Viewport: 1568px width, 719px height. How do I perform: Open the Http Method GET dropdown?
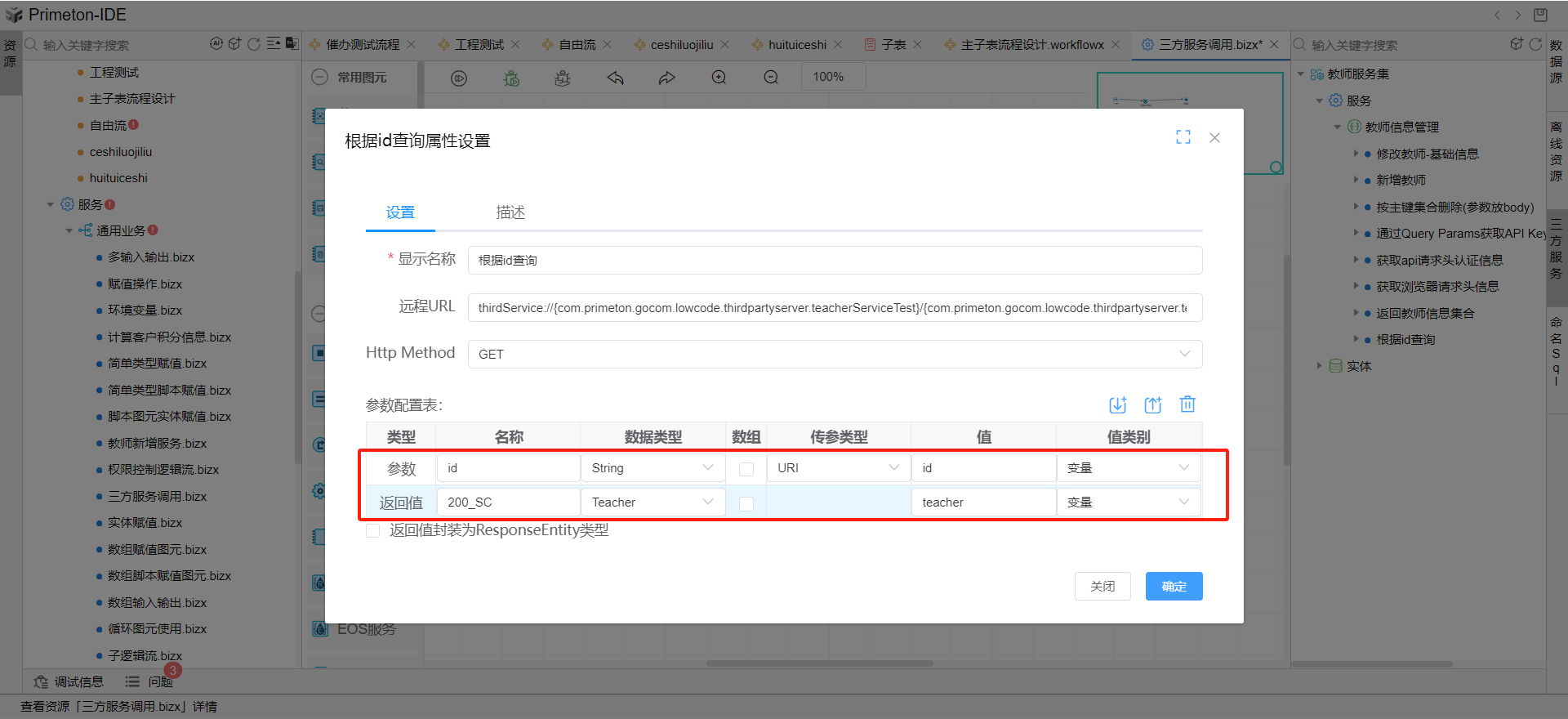(834, 354)
